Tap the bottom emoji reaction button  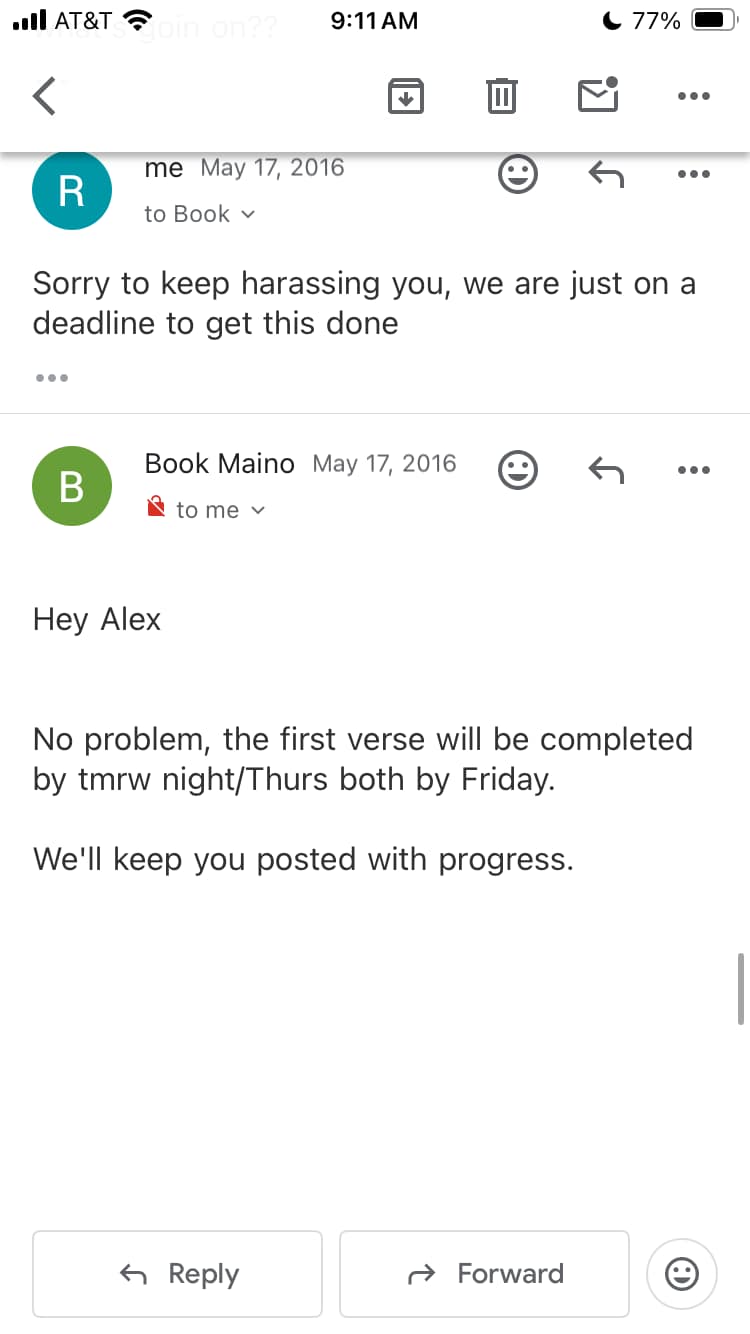pyautogui.click(x=682, y=1274)
